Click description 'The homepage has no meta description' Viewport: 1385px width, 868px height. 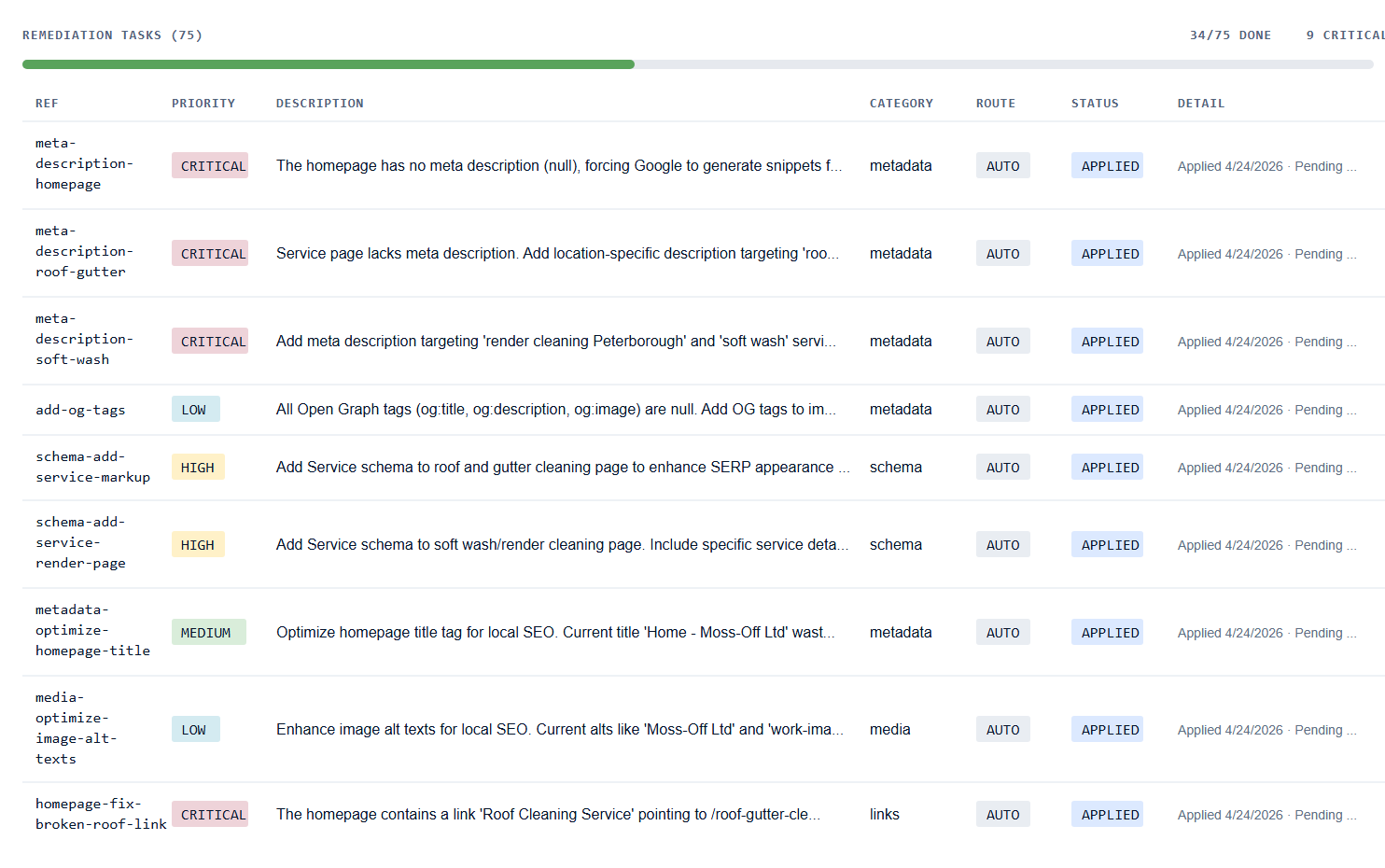(x=559, y=165)
